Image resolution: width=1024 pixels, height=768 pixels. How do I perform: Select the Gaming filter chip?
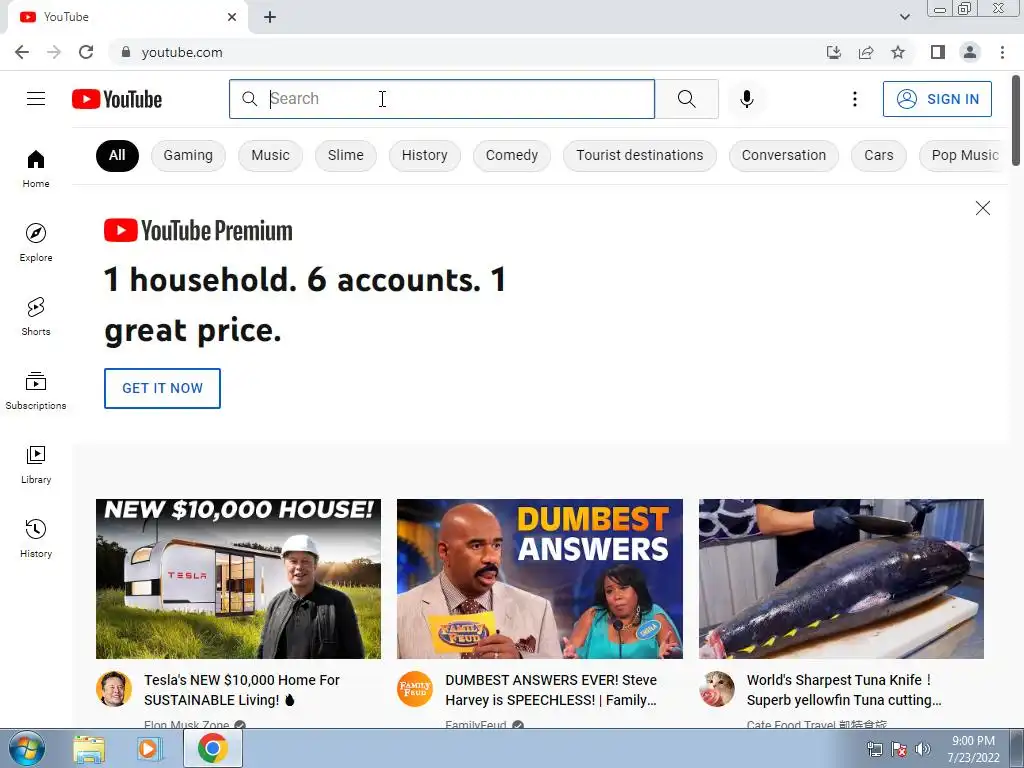point(188,155)
